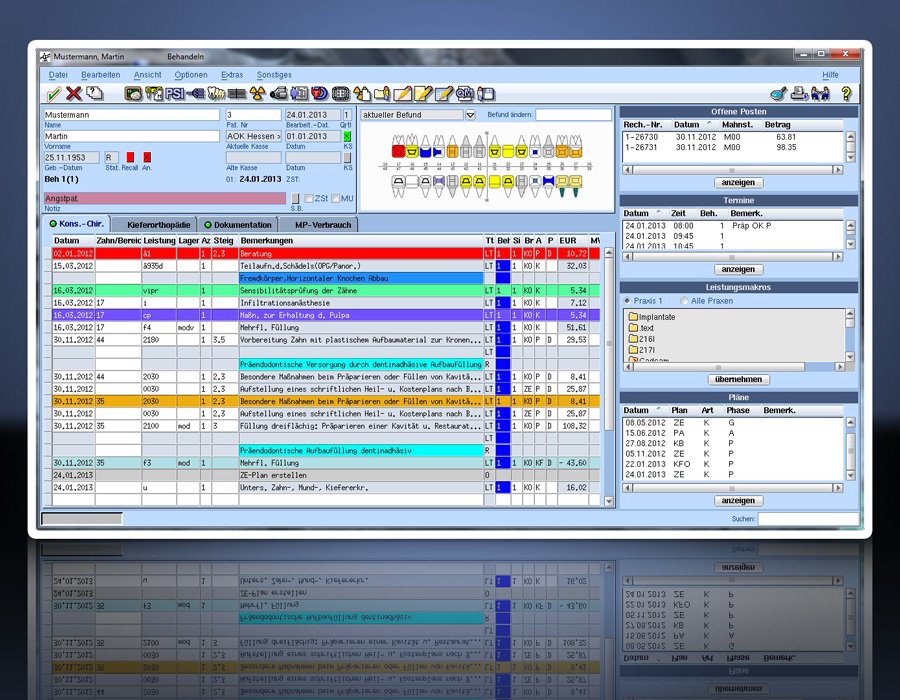
Task: Click the yellow note with pencil icon
Action: point(423,94)
